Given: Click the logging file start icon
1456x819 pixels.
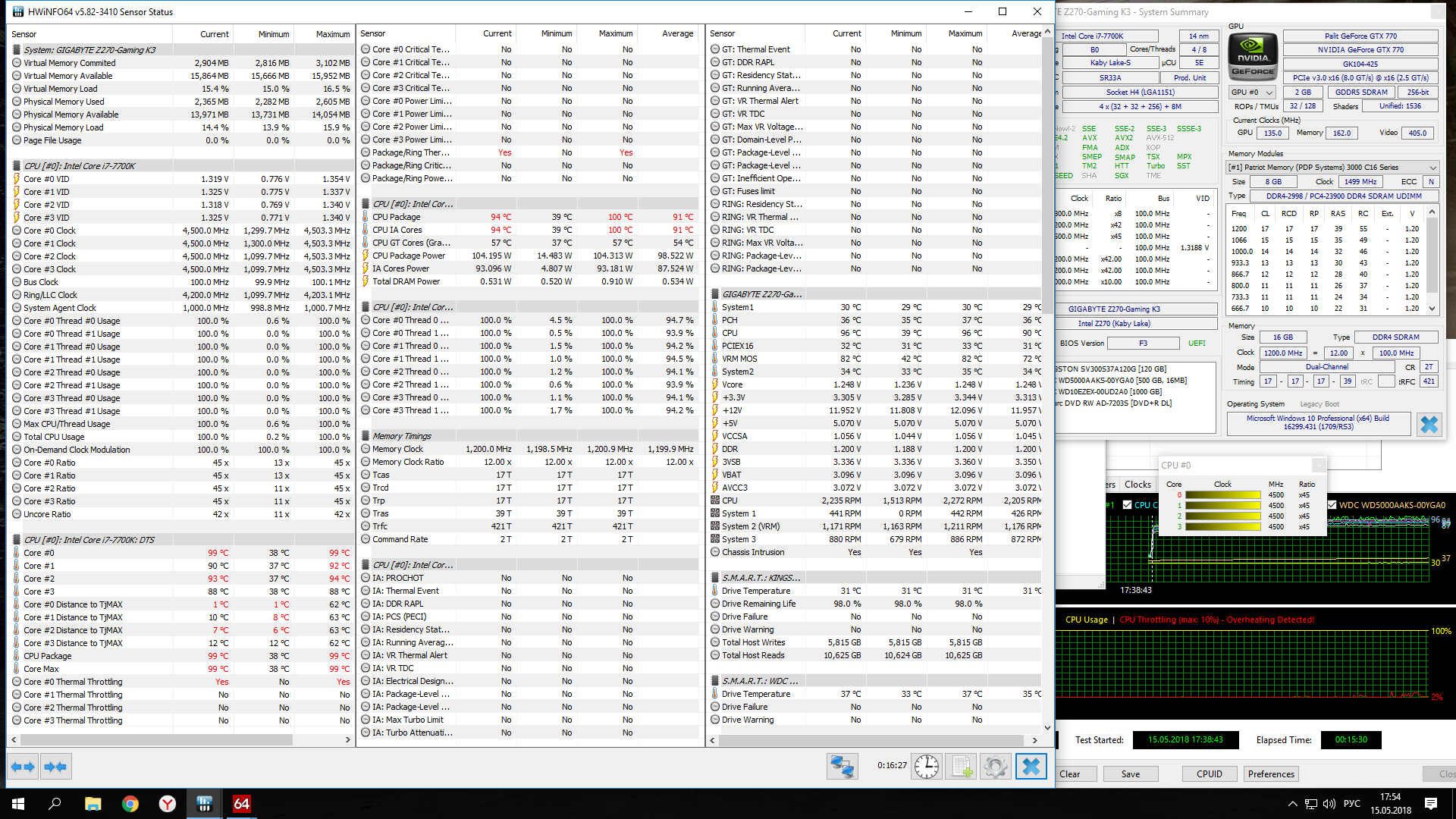Looking at the screenshot, I should (962, 767).
